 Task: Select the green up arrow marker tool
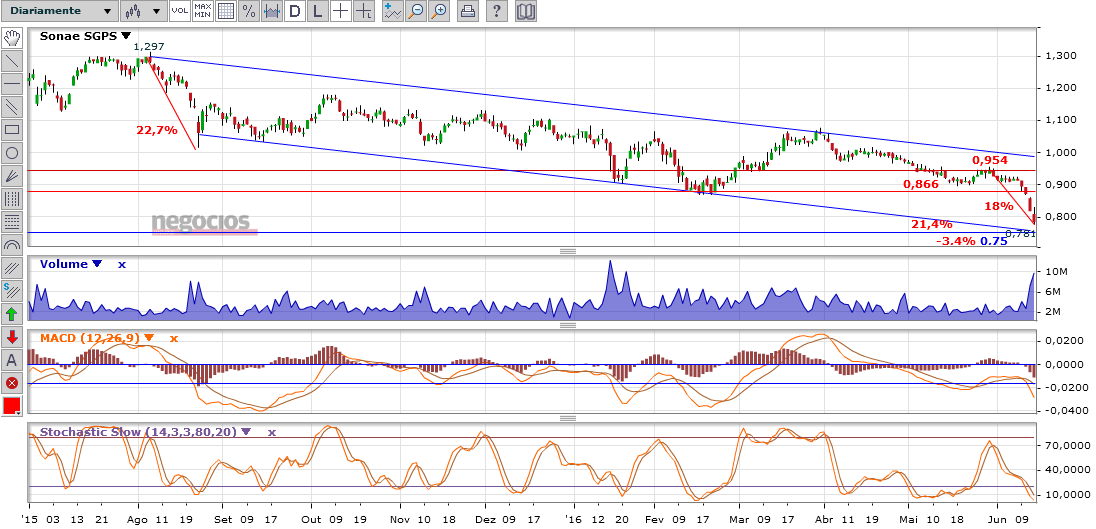click(x=12, y=313)
